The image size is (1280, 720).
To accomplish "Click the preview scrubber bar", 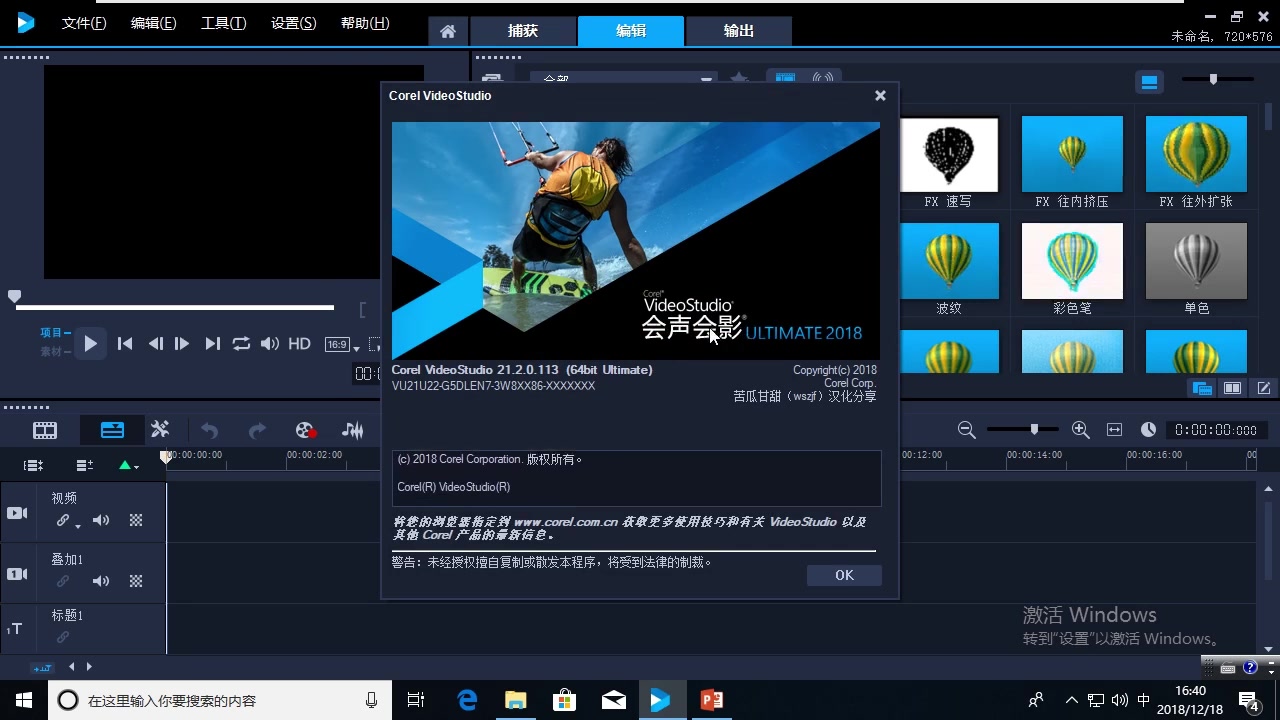I will pos(174,307).
